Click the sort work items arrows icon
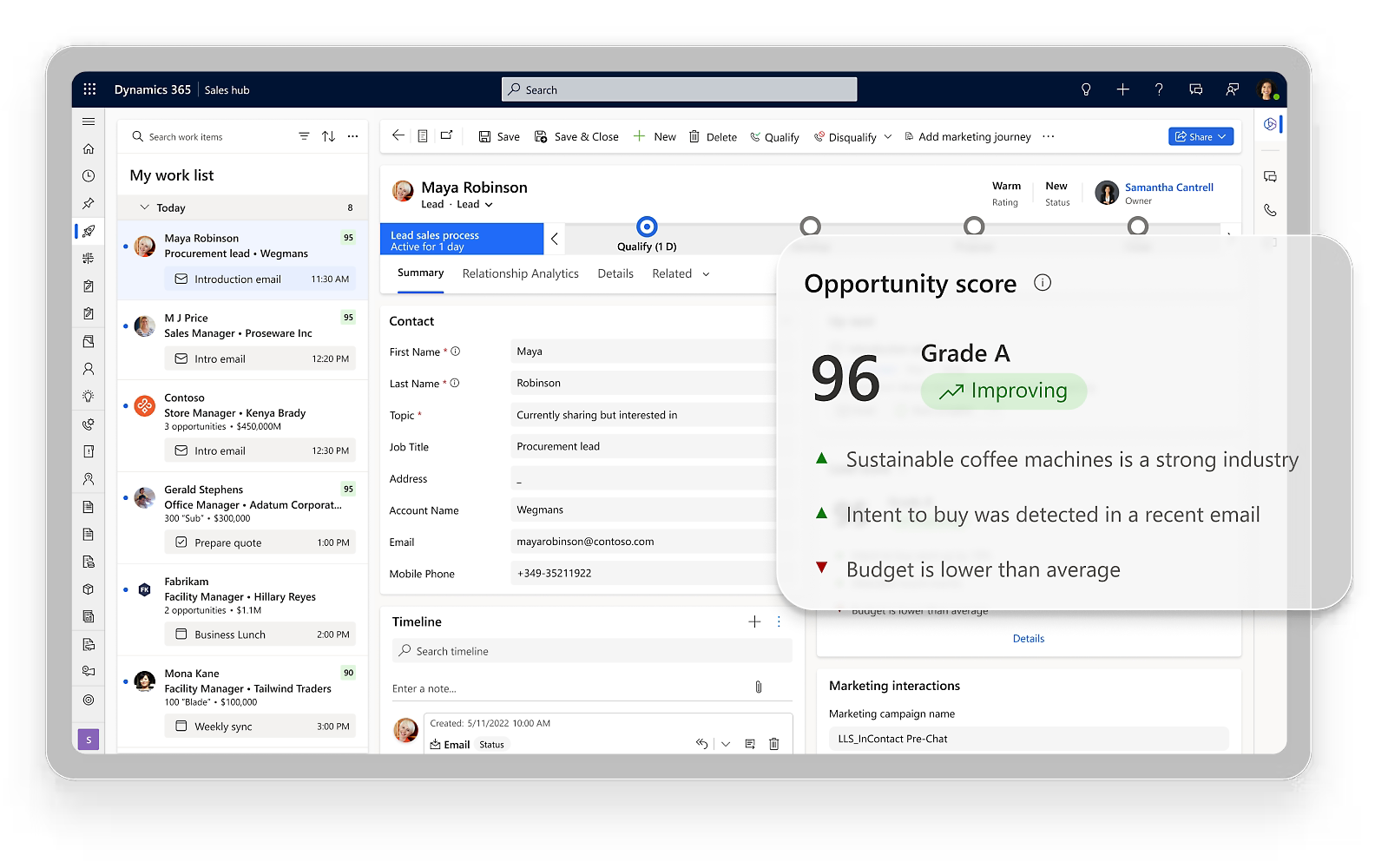Screen dimensions: 1375x868 pos(328,136)
